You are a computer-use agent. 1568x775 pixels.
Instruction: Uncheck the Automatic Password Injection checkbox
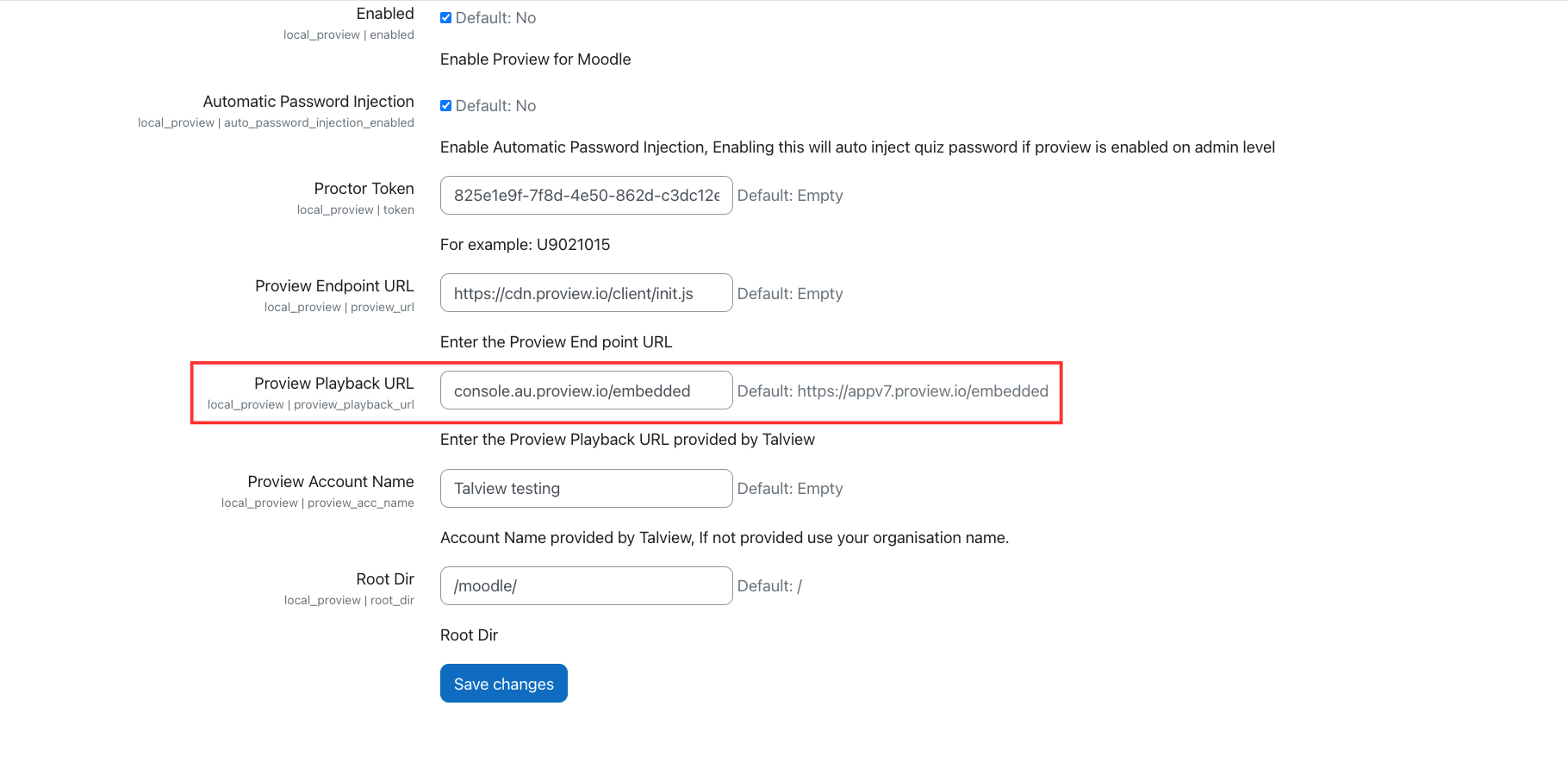(445, 106)
